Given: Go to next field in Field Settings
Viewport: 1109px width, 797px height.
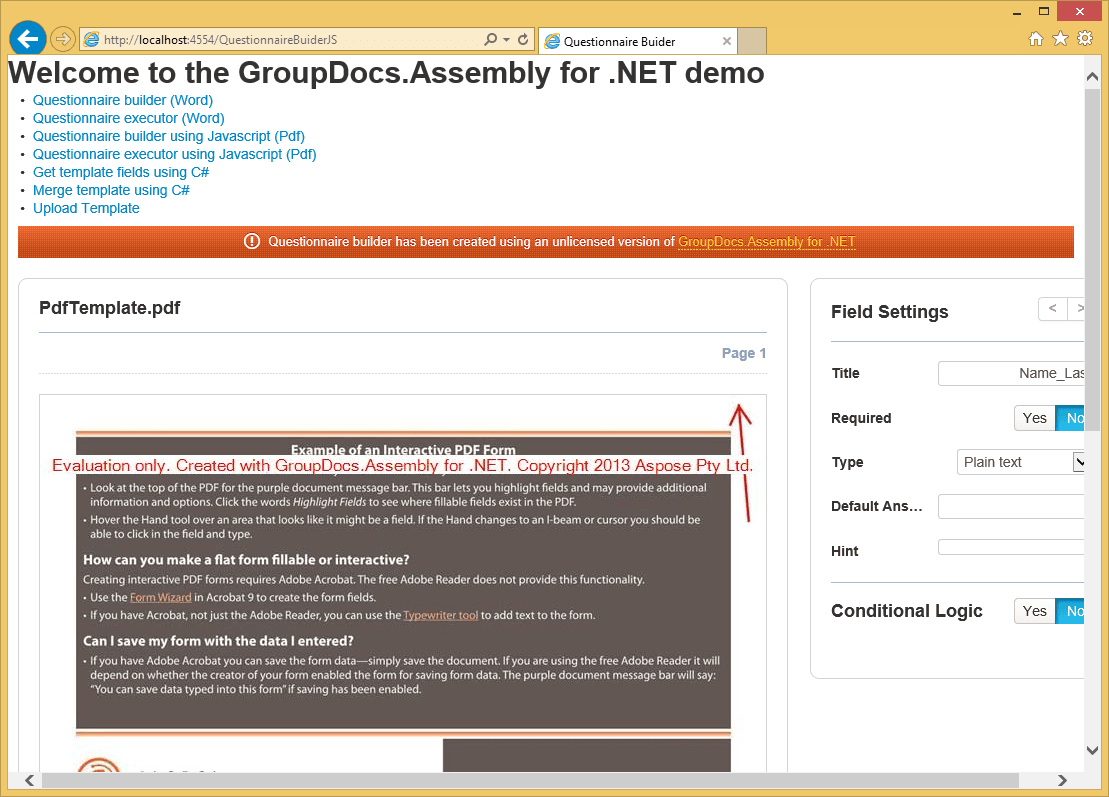Looking at the screenshot, I should pos(1078,308).
